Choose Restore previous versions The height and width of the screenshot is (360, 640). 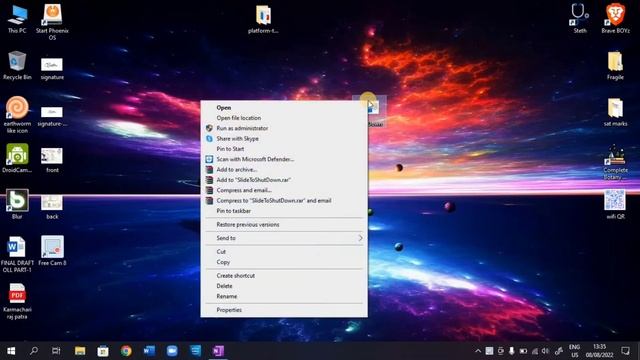click(x=284, y=225)
